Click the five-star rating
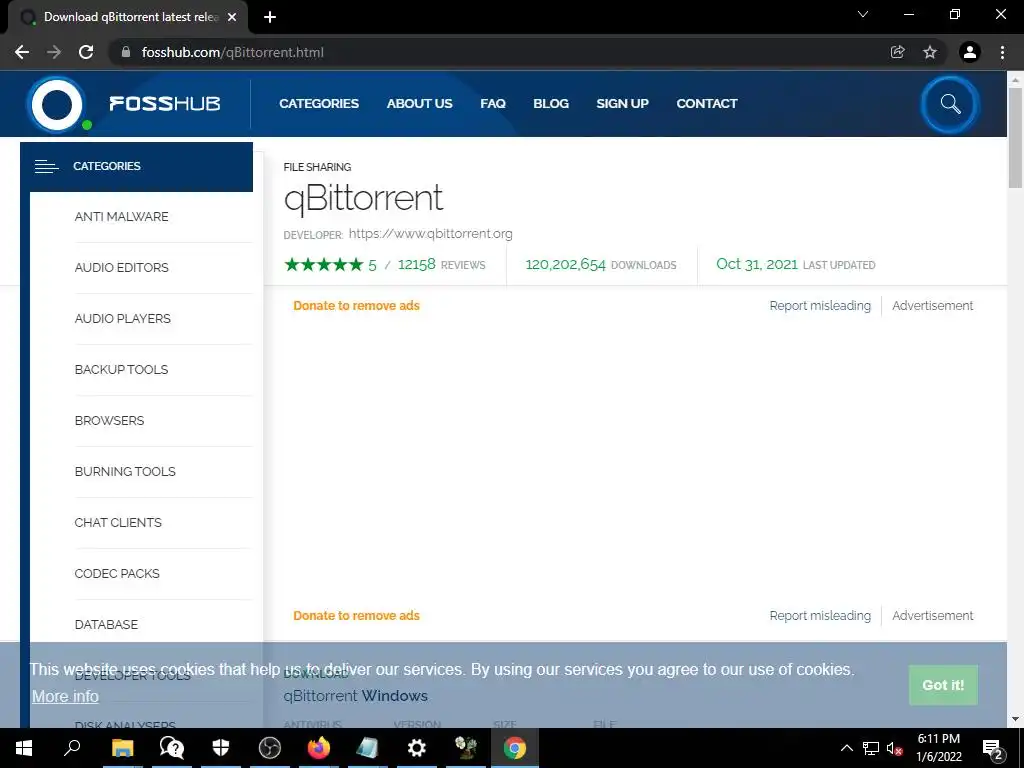Image resolution: width=1024 pixels, height=768 pixels. 323,264
